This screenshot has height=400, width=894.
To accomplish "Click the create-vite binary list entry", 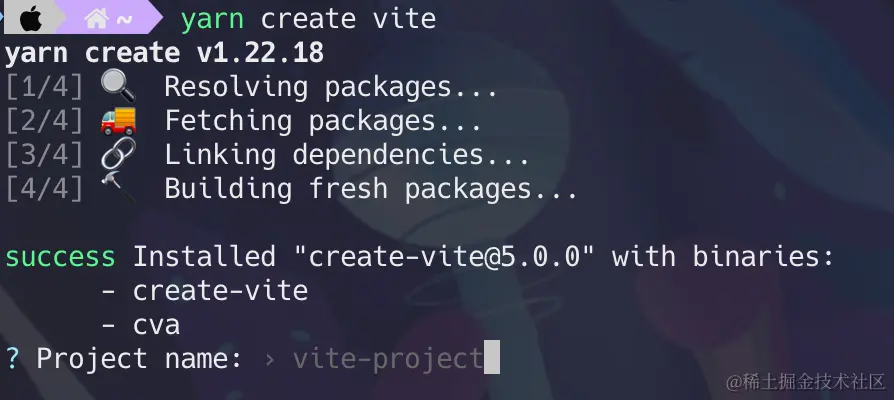I will pyautogui.click(x=221, y=291).
